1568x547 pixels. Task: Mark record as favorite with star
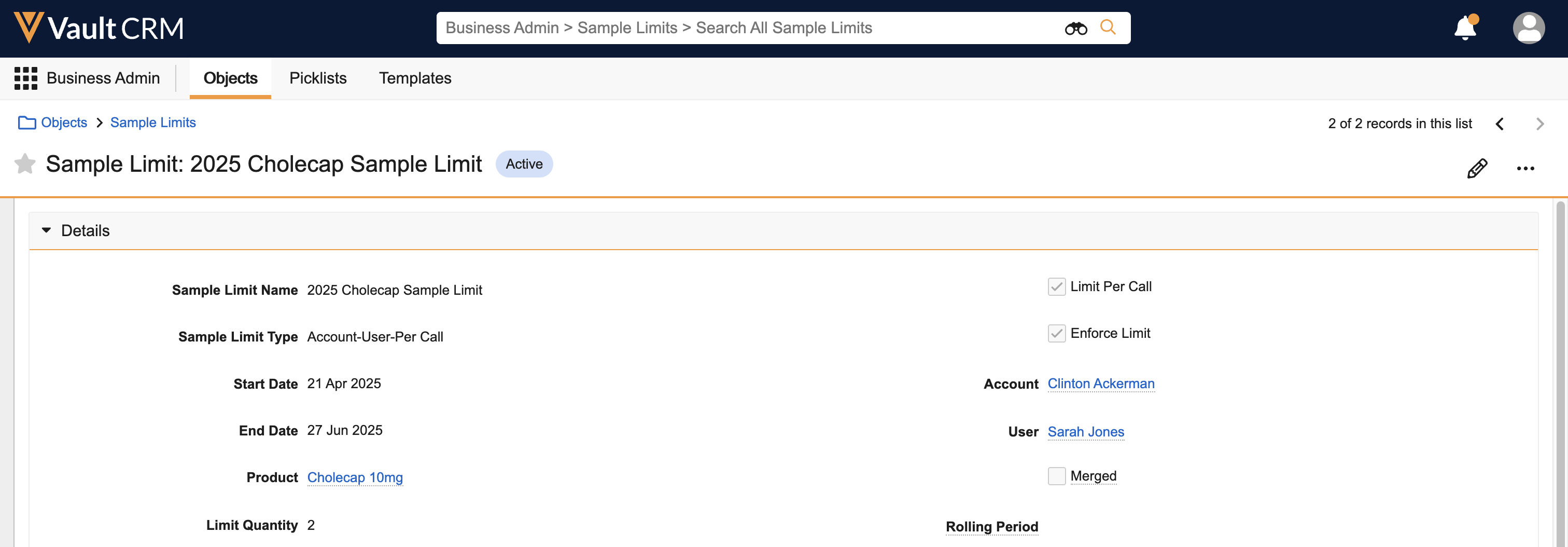25,164
